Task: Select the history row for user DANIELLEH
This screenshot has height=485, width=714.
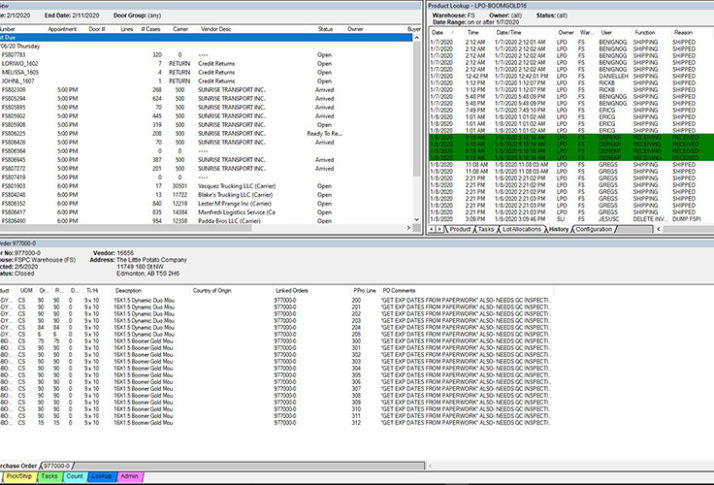Action: 571,77
